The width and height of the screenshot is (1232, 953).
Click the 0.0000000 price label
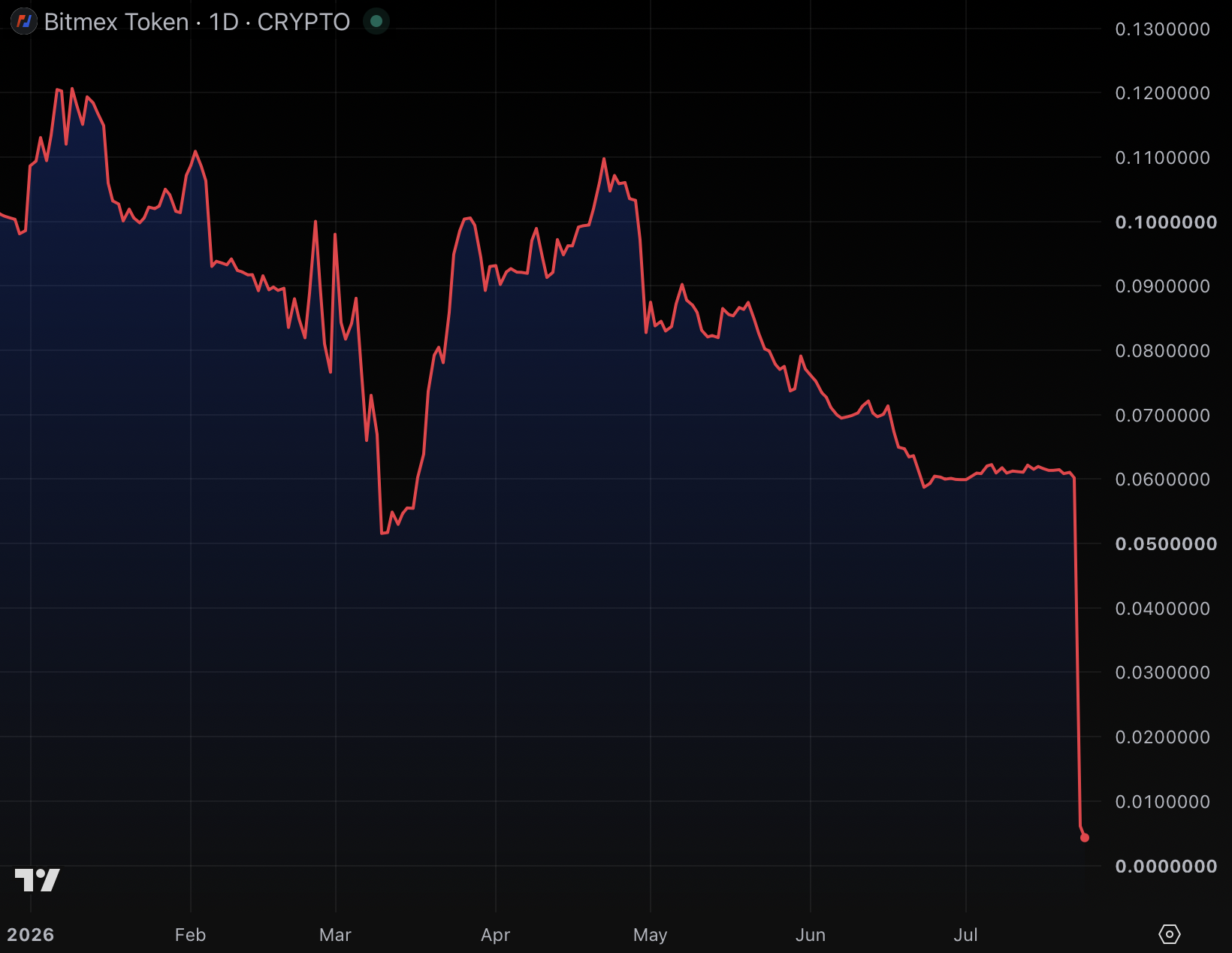1166,867
